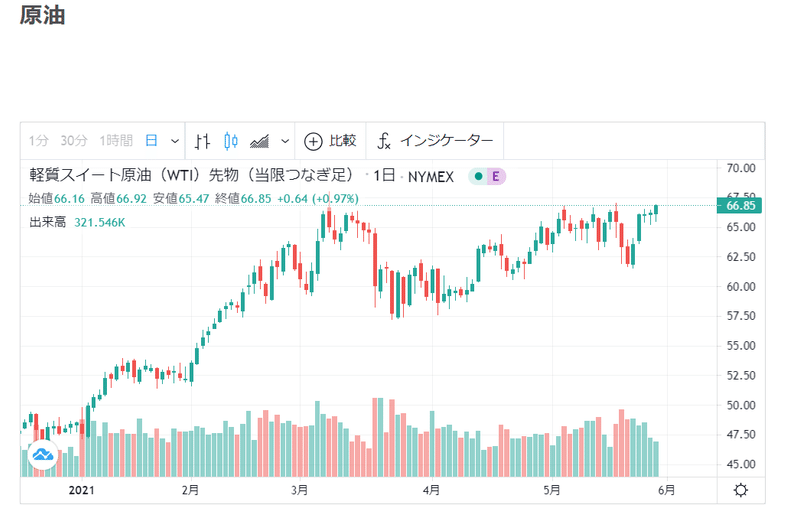Screen dimensions: 800x531
Task: Switch to bar chart style
Action: (x=203, y=141)
